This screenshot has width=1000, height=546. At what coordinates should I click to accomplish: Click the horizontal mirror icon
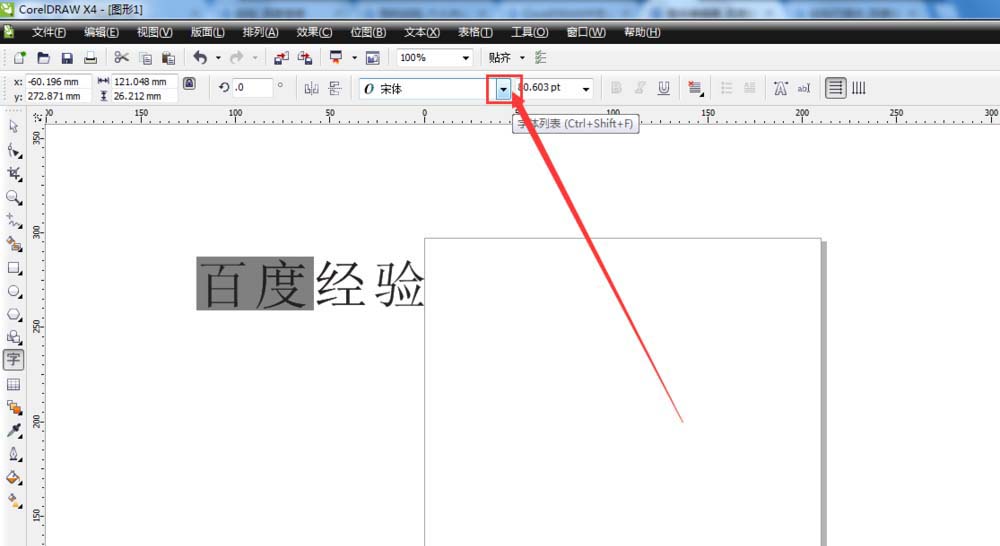click(311, 88)
